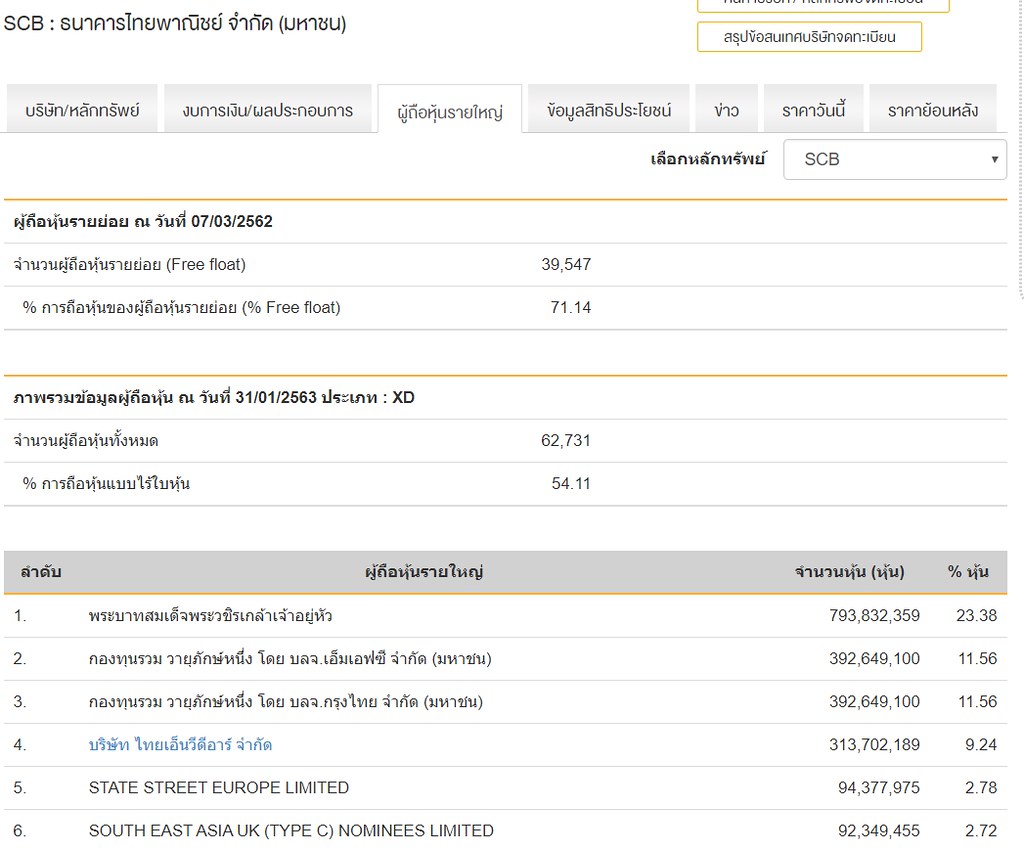The image size is (1024, 851).
Task: Click percentage value 2.78
Action: point(981,788)
